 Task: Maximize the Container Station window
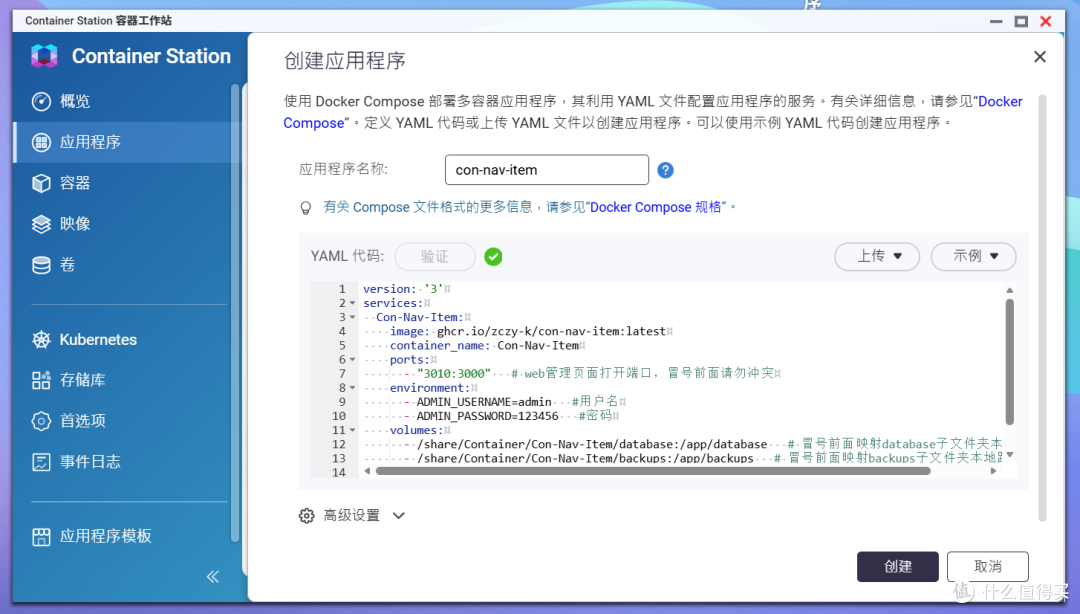pyautogui.click(x=1021, y=21)
